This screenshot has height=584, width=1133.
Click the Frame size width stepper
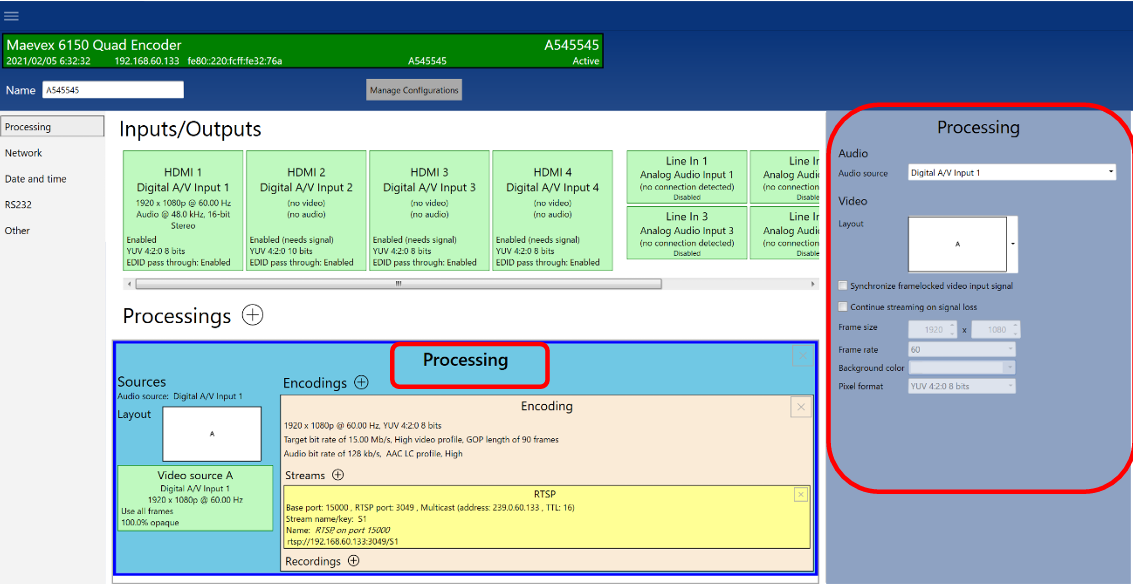[x=952, y=330]
